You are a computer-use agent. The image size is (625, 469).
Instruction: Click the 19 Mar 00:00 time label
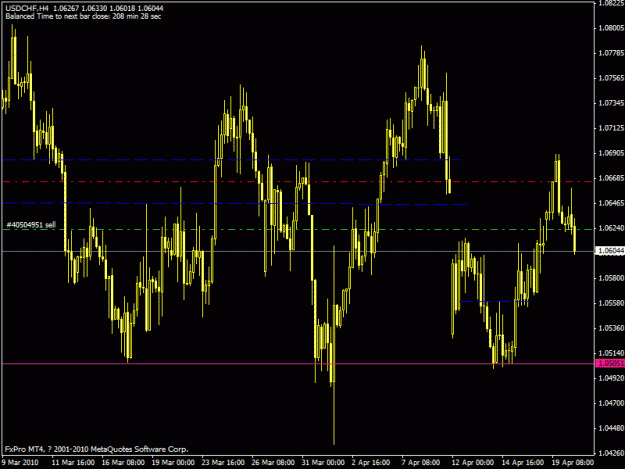point(173,463)
